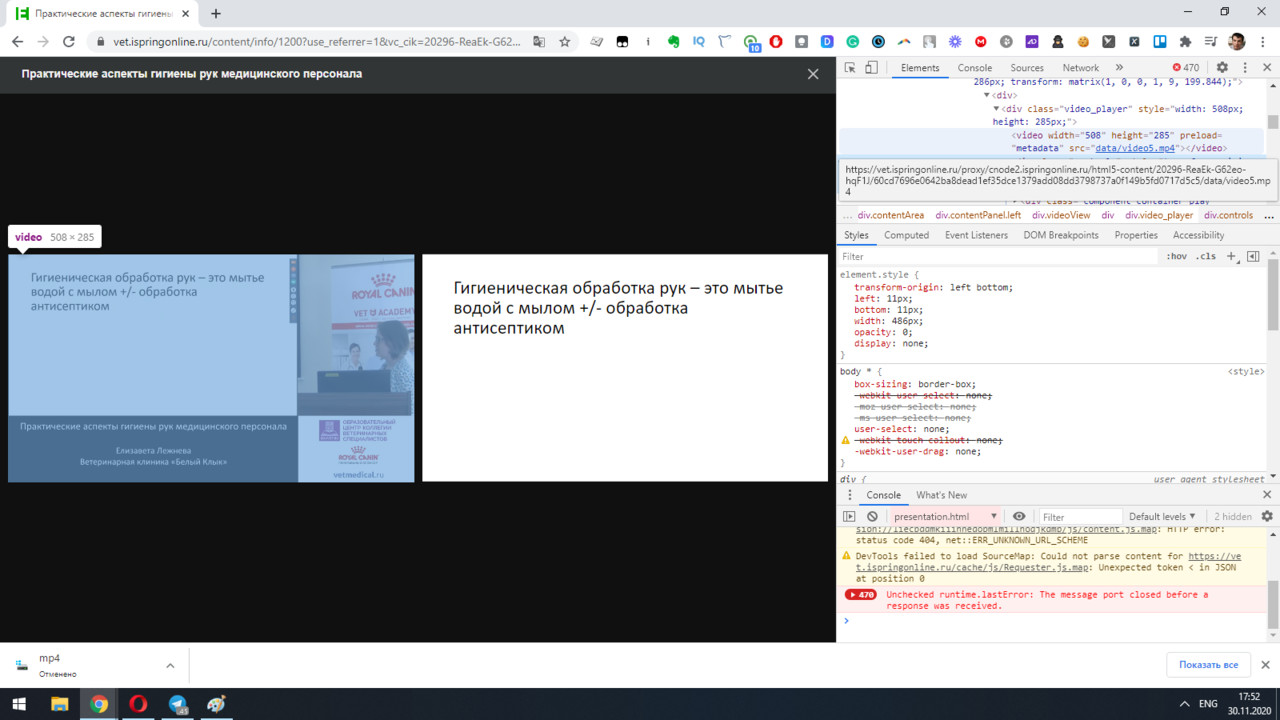Create a live expression with the eye icon

pos(1019,517)
